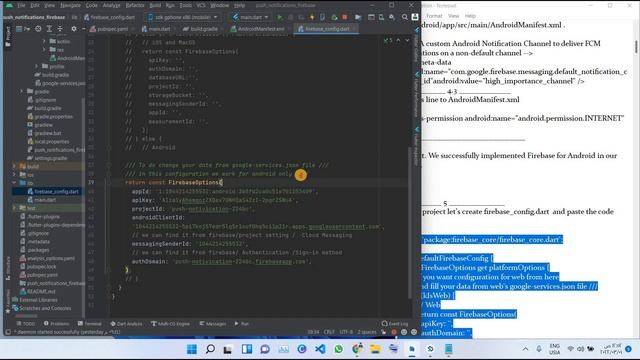Open Help menu in Notepad
This screenshot has height=360, width=640.
pyautogui.click(x=470, y=16)
